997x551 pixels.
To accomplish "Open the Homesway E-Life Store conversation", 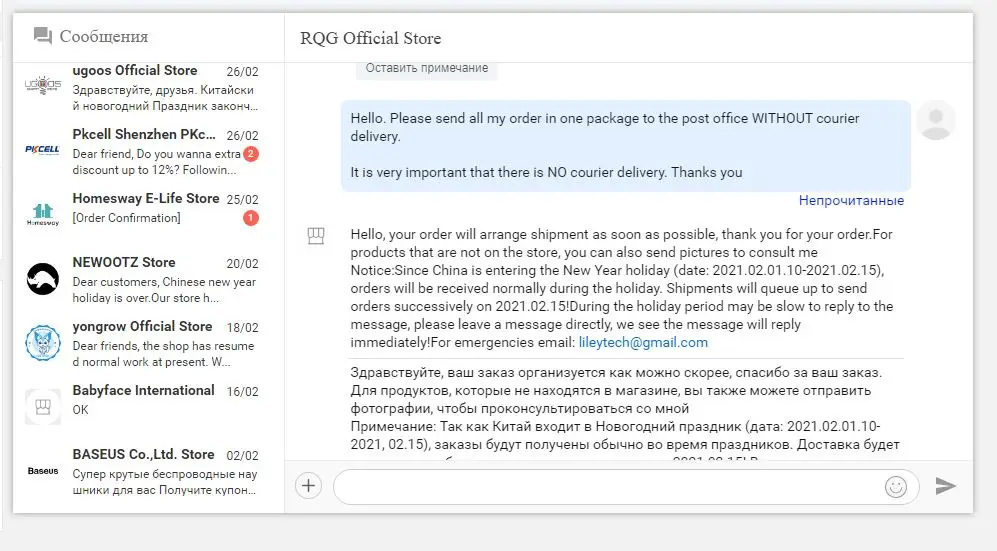I will (x=148, y=215).
